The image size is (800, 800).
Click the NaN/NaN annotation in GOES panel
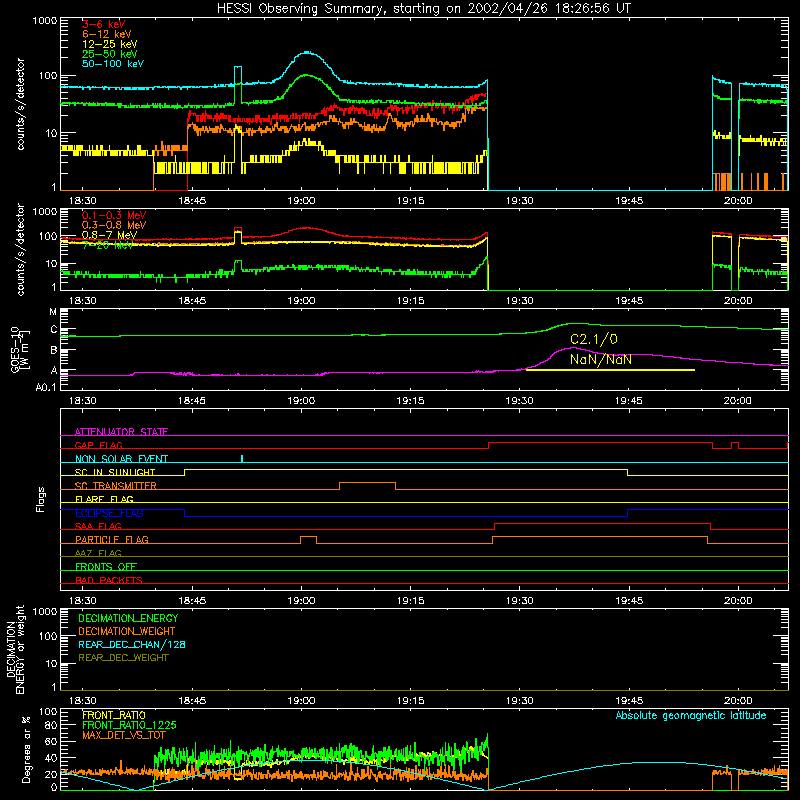pos(601,360)
